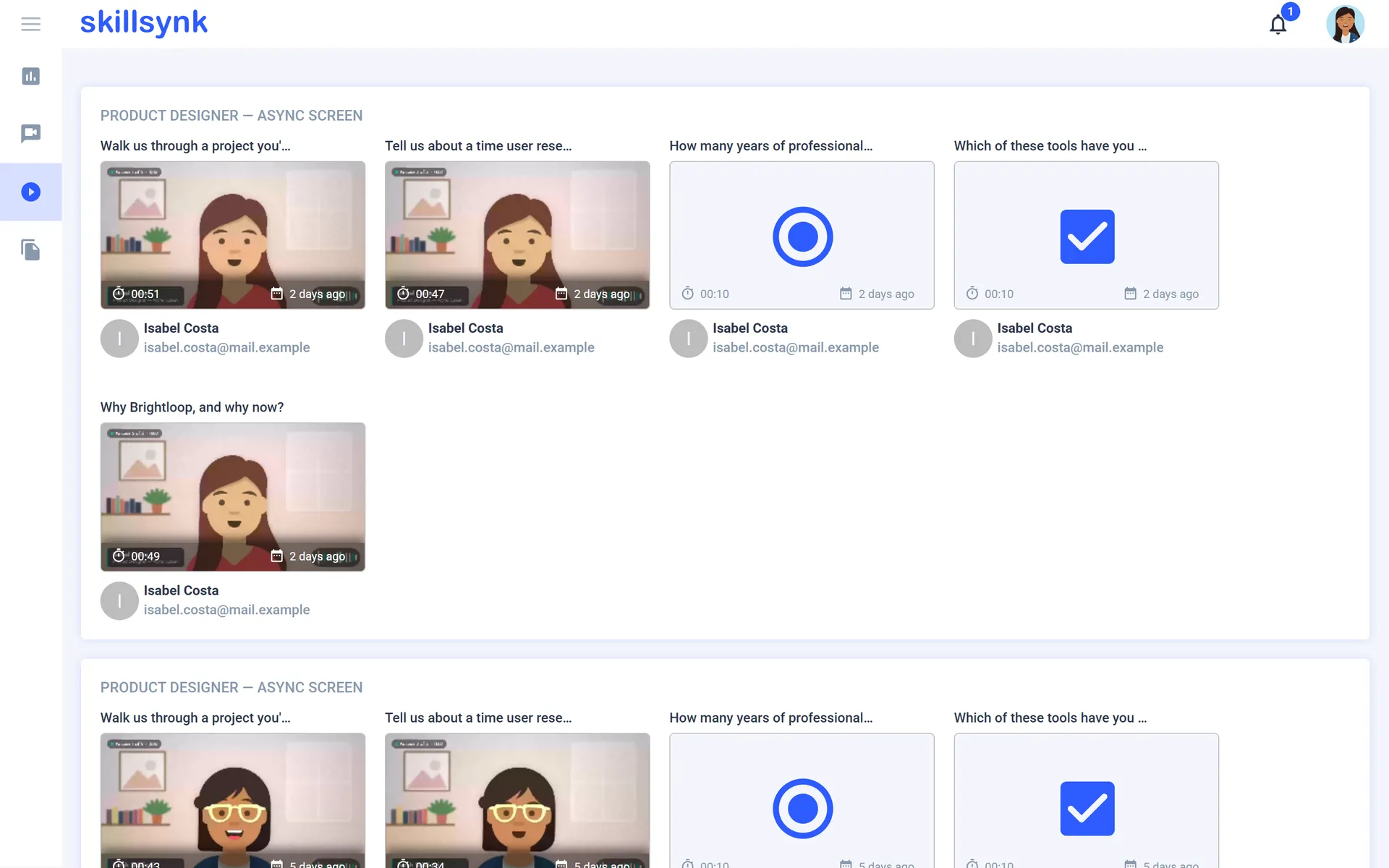Click first section's 'How many years of professional' title
Screen dimensions: 1389x868
(770, 146)
